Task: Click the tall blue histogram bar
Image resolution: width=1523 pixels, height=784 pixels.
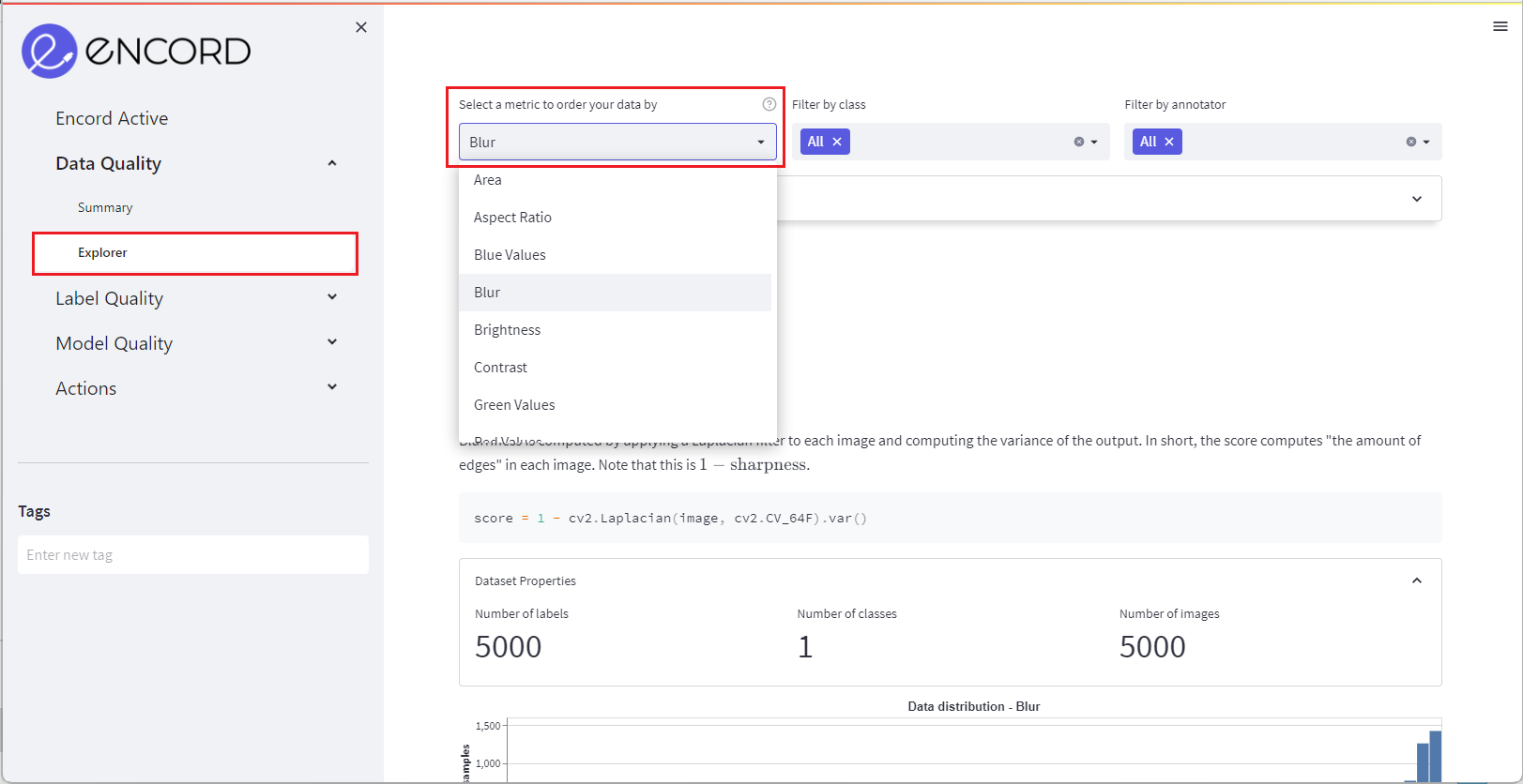Action: (1436, 756)
